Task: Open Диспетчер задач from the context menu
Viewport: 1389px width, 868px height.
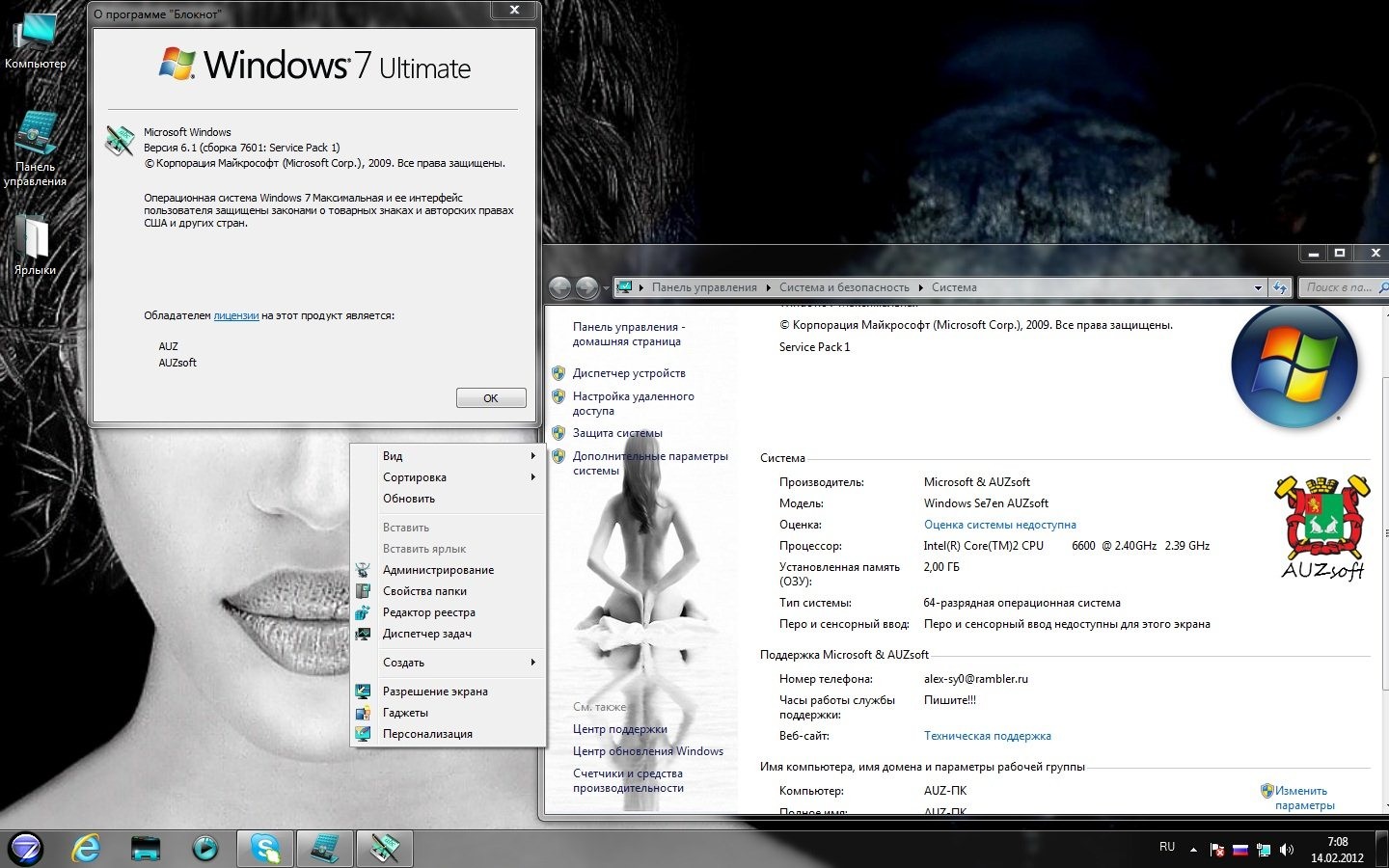Action: tap(449, 634)
